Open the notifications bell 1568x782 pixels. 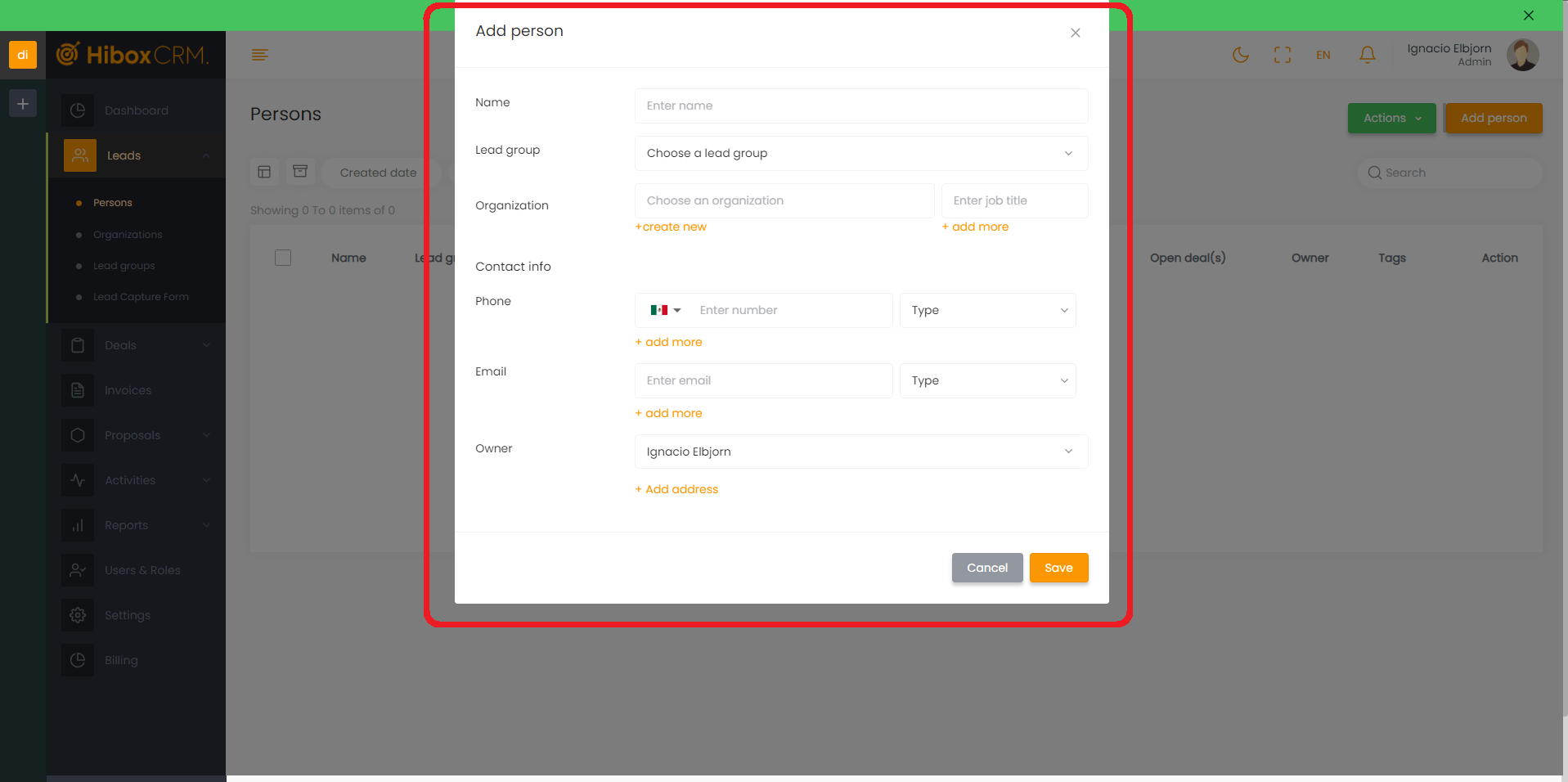coord(1367,55)
